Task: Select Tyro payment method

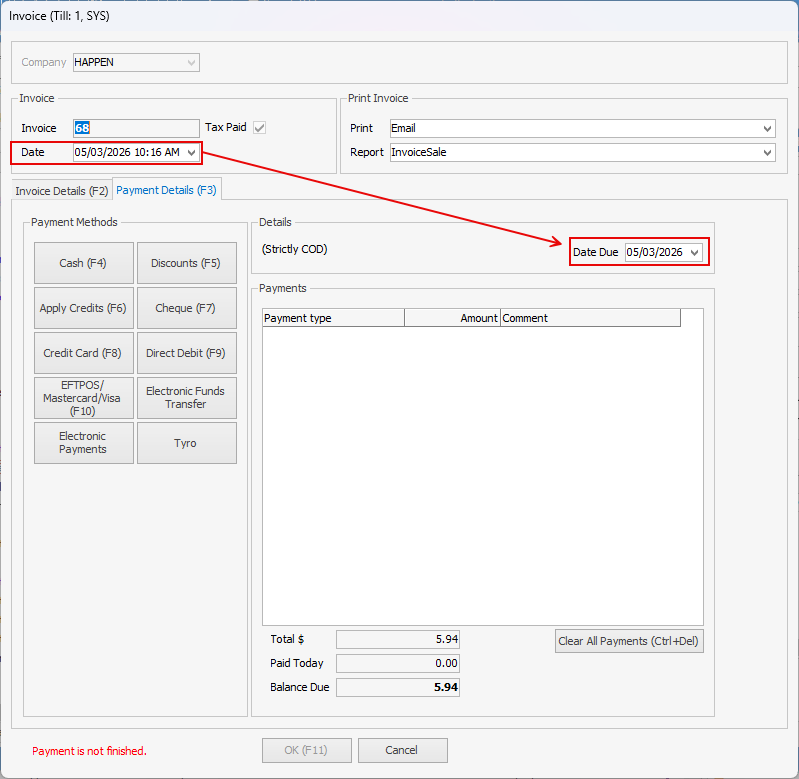Action: [187, 443]
